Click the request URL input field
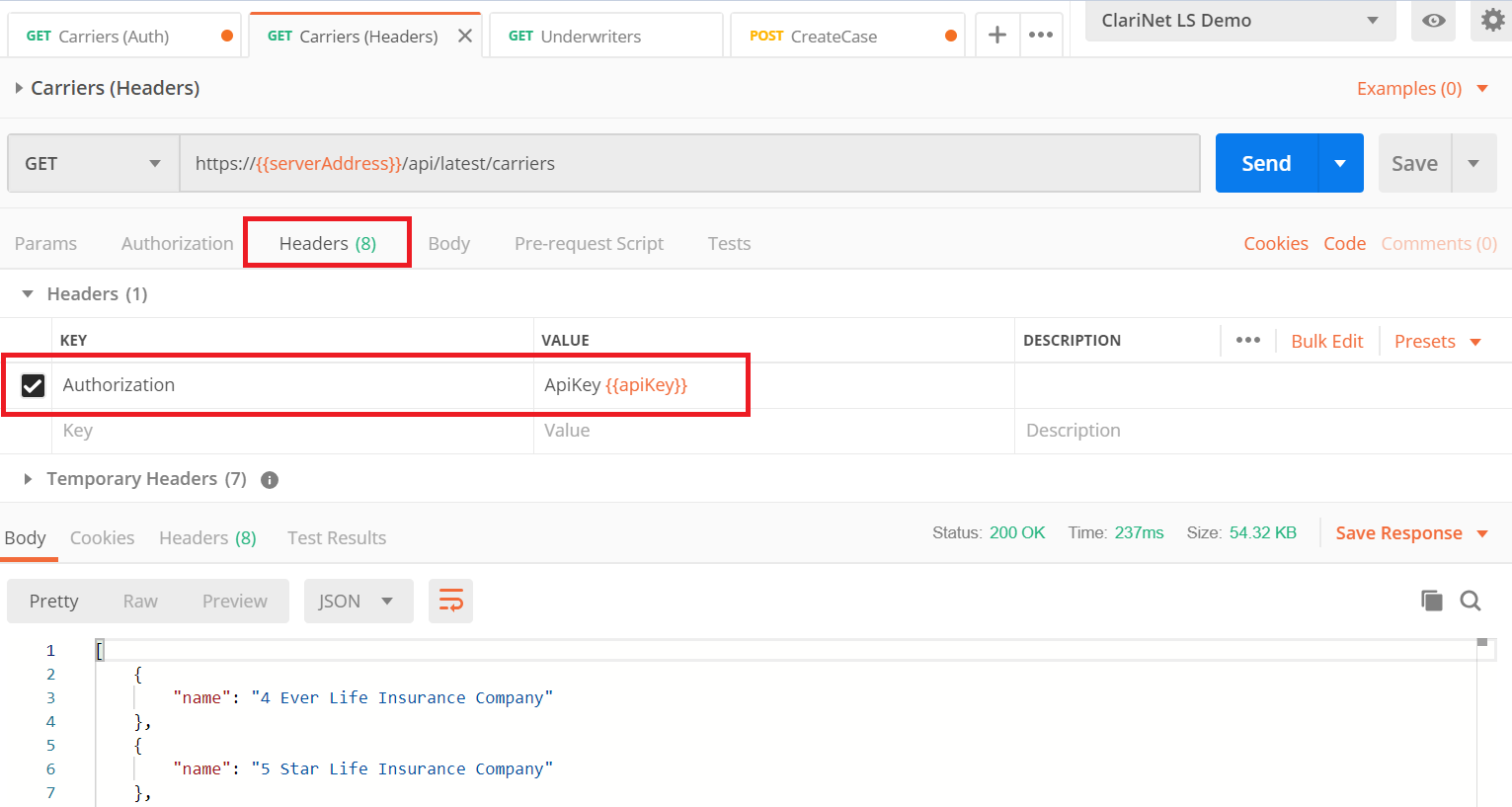The width and height of the screenshot is (1512, 807). click(x=689, y=164)
